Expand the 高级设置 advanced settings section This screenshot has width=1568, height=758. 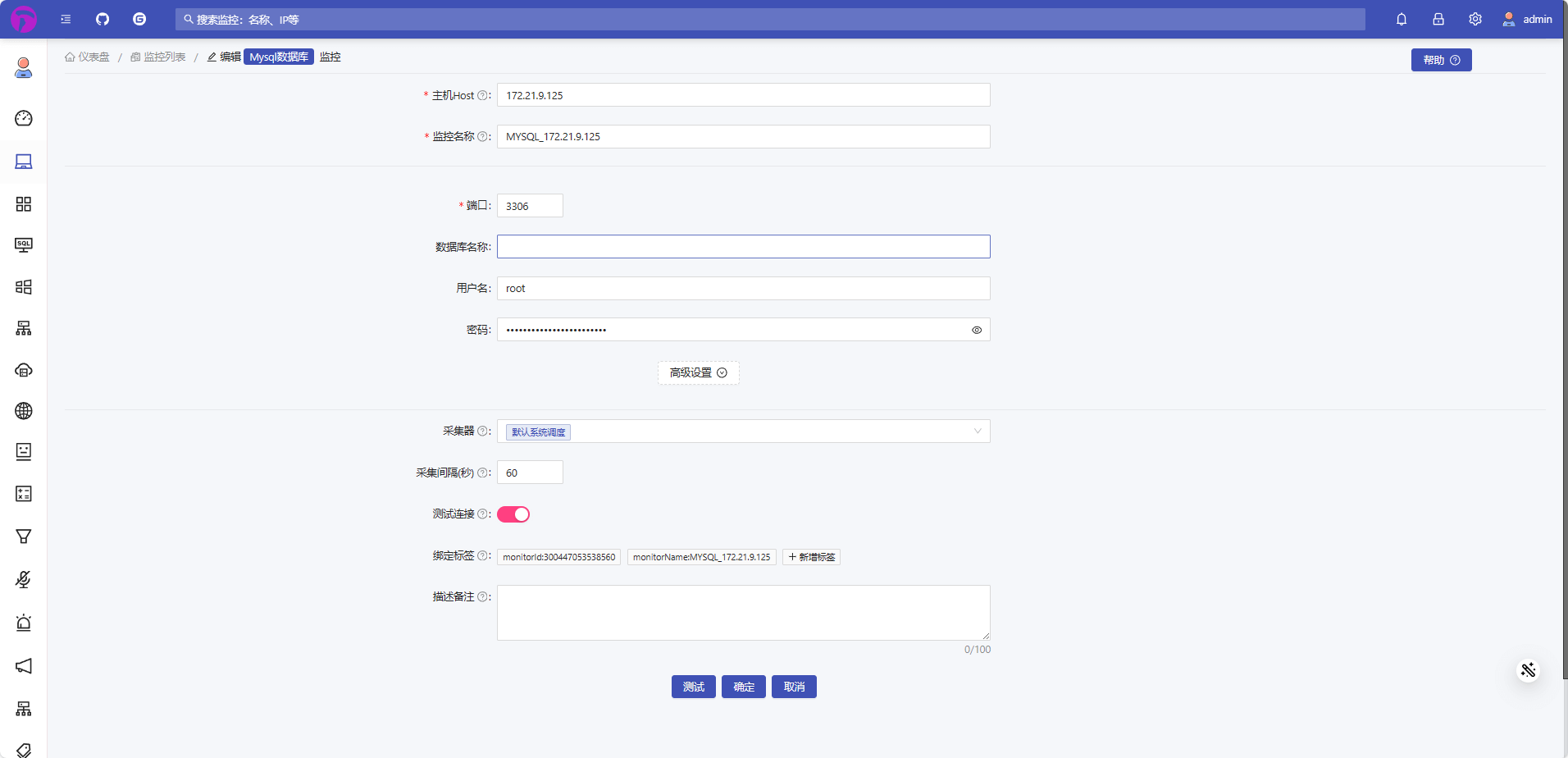(697, 372)
